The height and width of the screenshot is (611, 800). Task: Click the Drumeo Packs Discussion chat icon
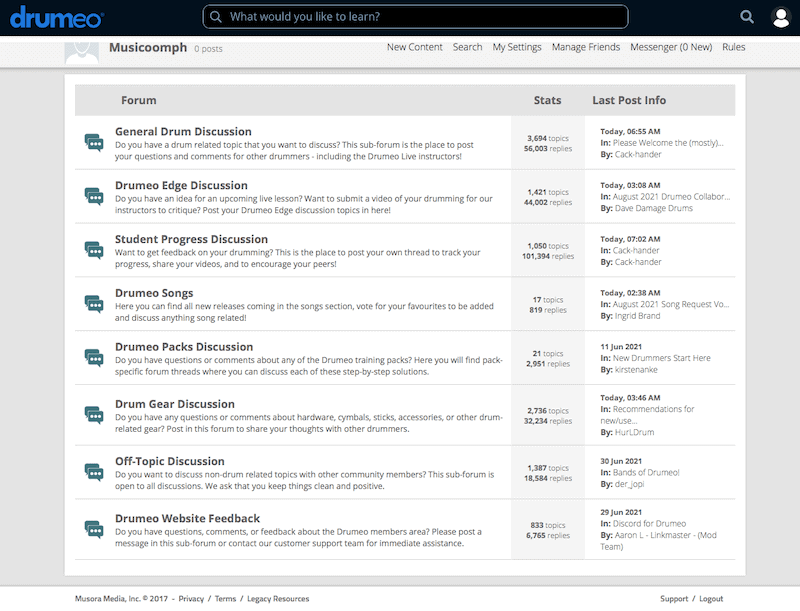pos(94,358)
